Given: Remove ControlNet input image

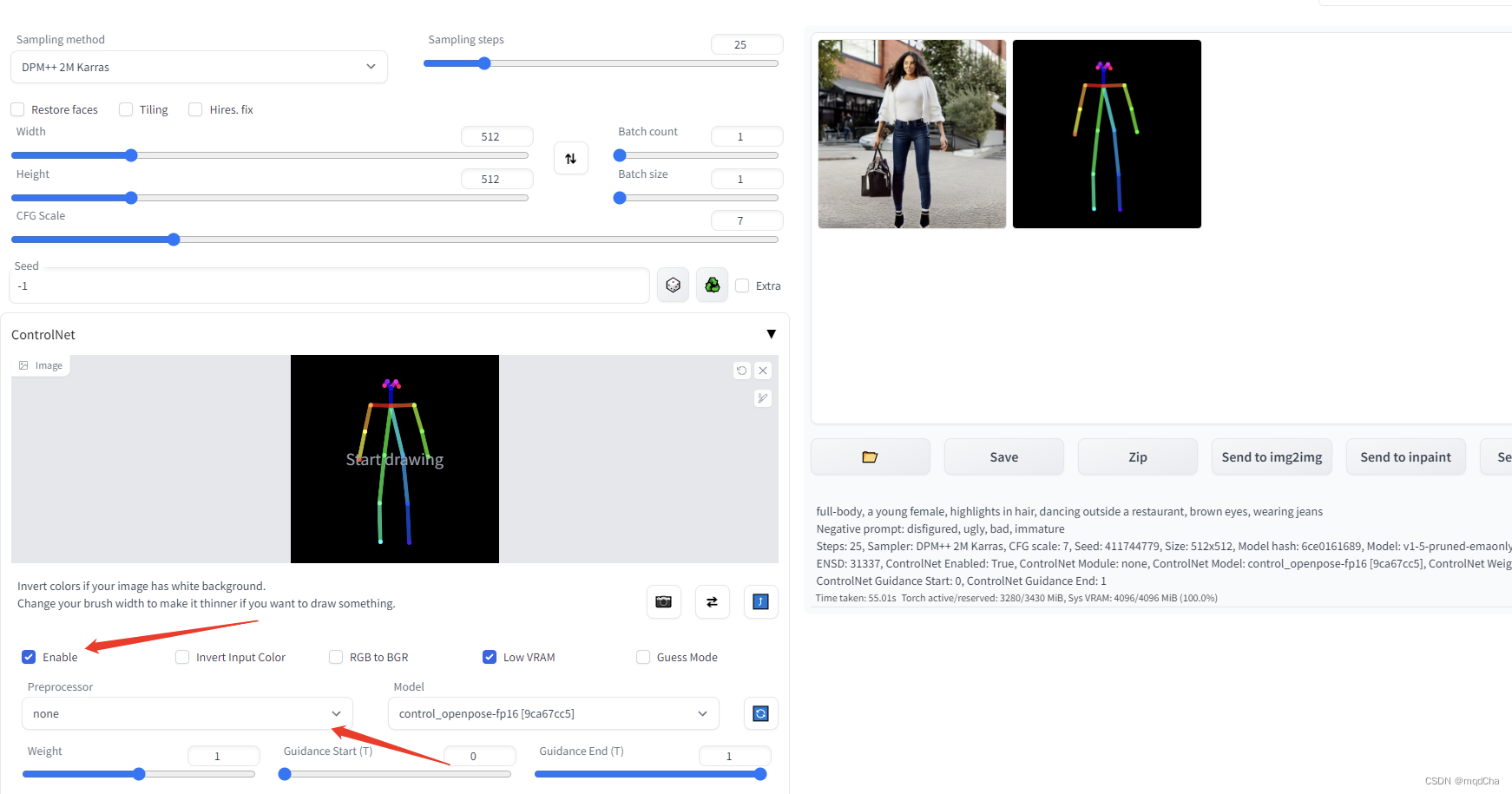Looking at the screenshot, I should (x=763, y=371).
